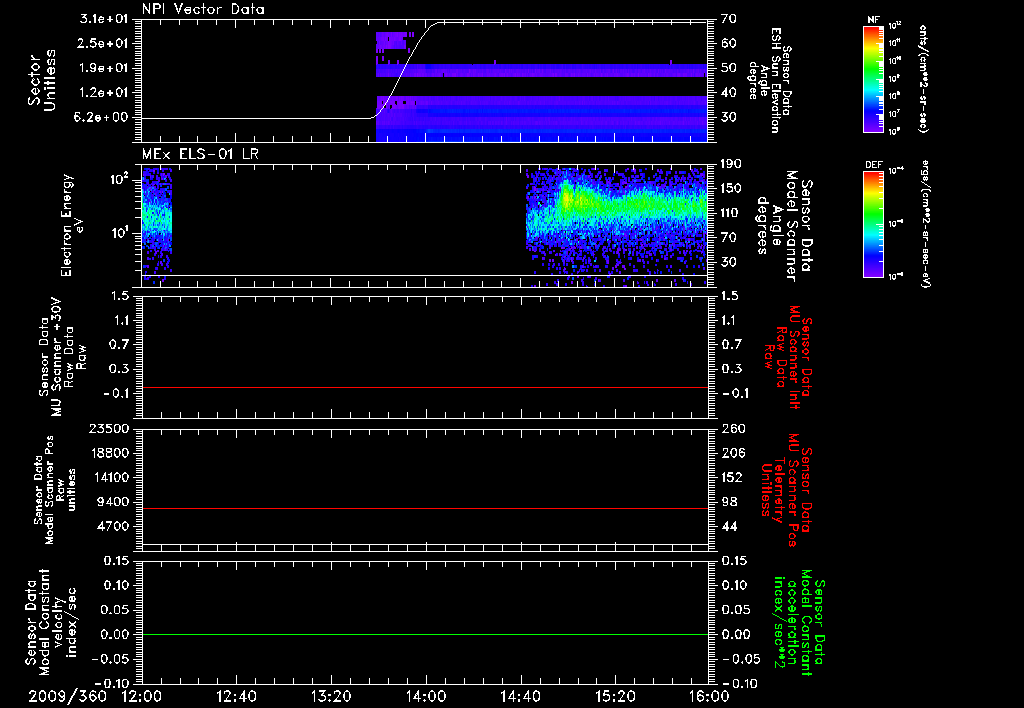Click the 1.2e+01 sector tick label

point(104,93)
